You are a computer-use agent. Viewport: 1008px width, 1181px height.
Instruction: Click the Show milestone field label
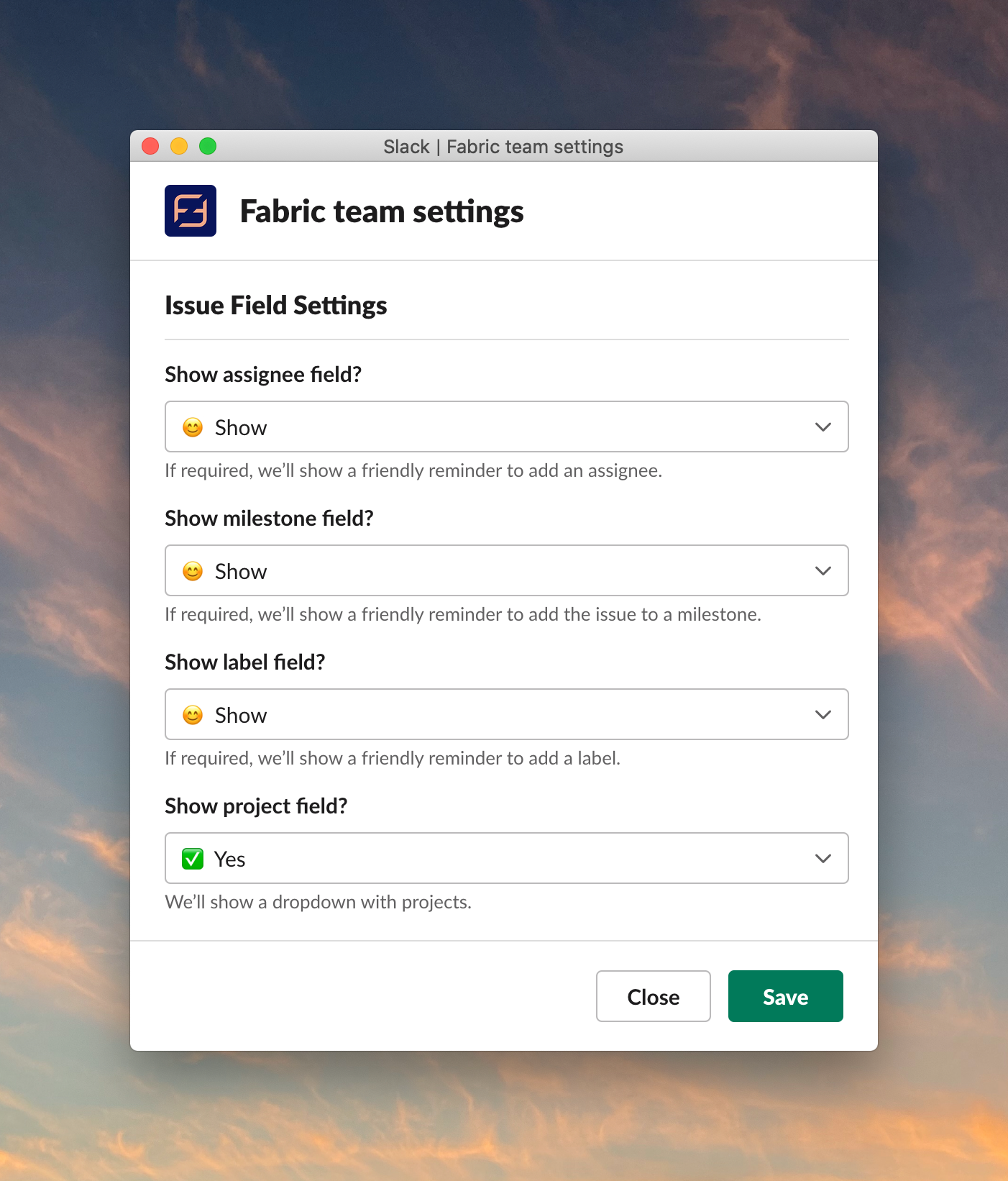(x=270, y=519)
